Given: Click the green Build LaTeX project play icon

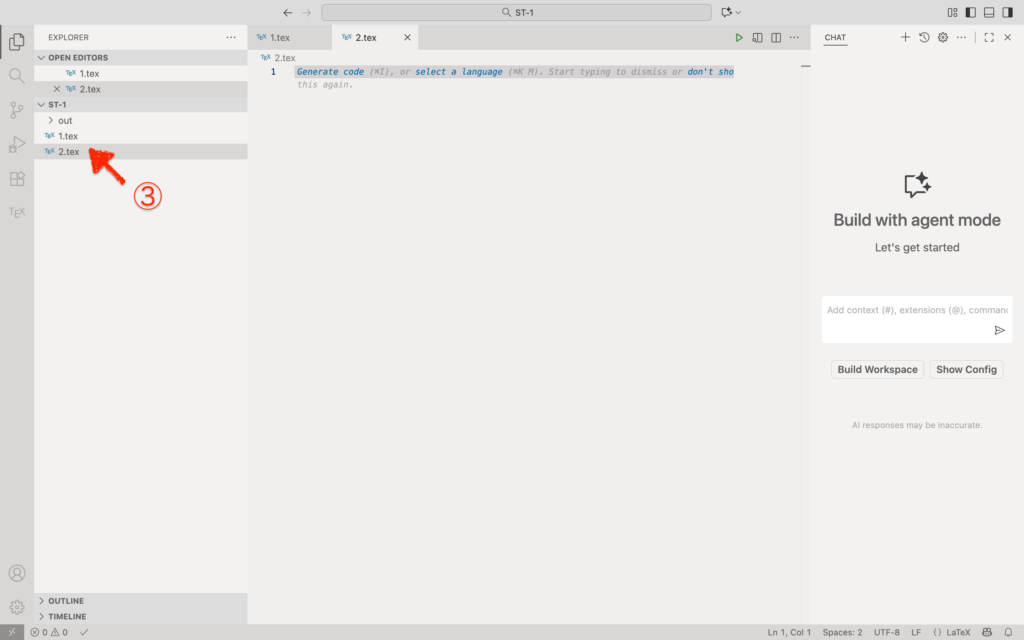Looking at the screenshot, I should tap(739, 38).
